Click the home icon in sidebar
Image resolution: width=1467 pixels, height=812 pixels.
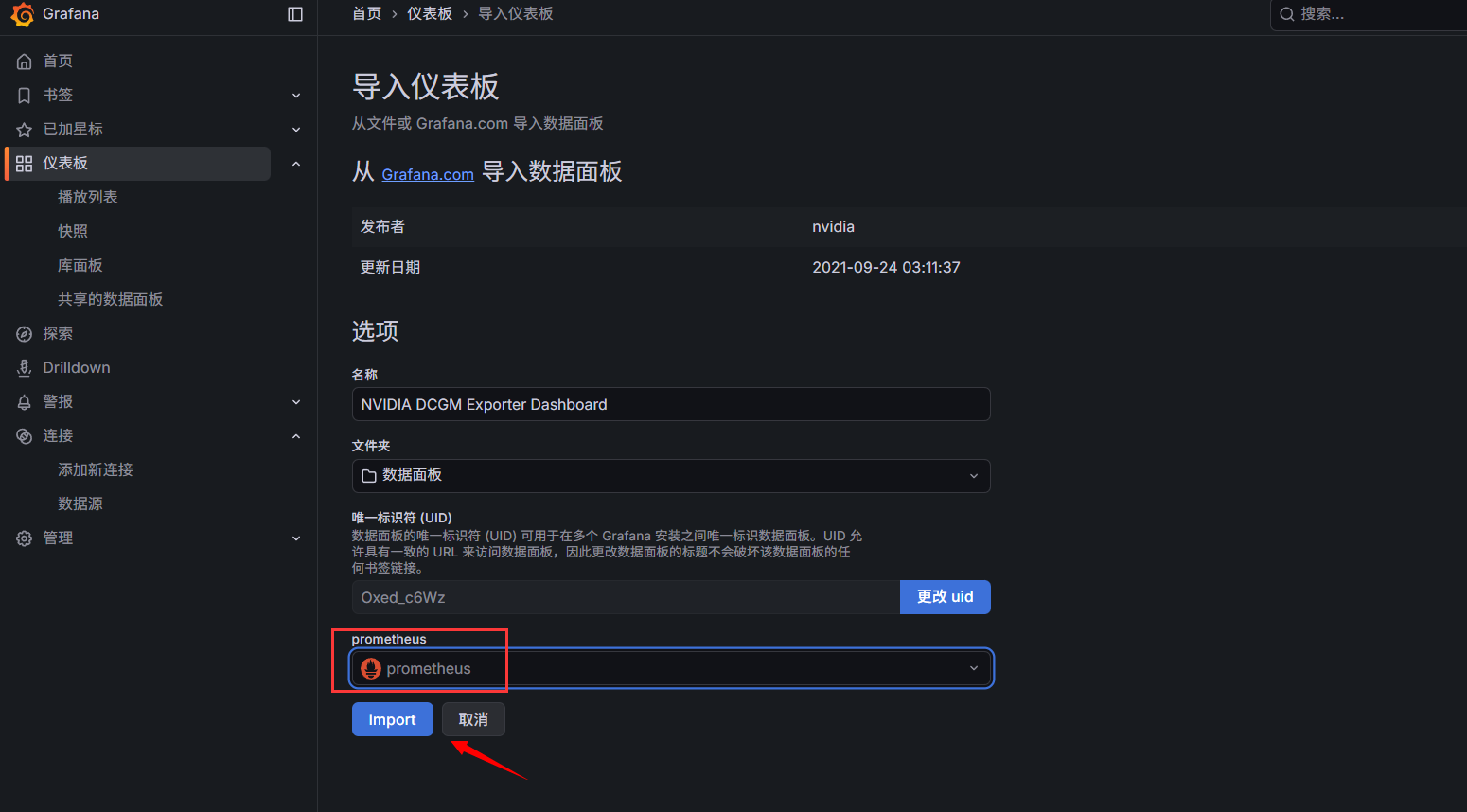[25, 62]
